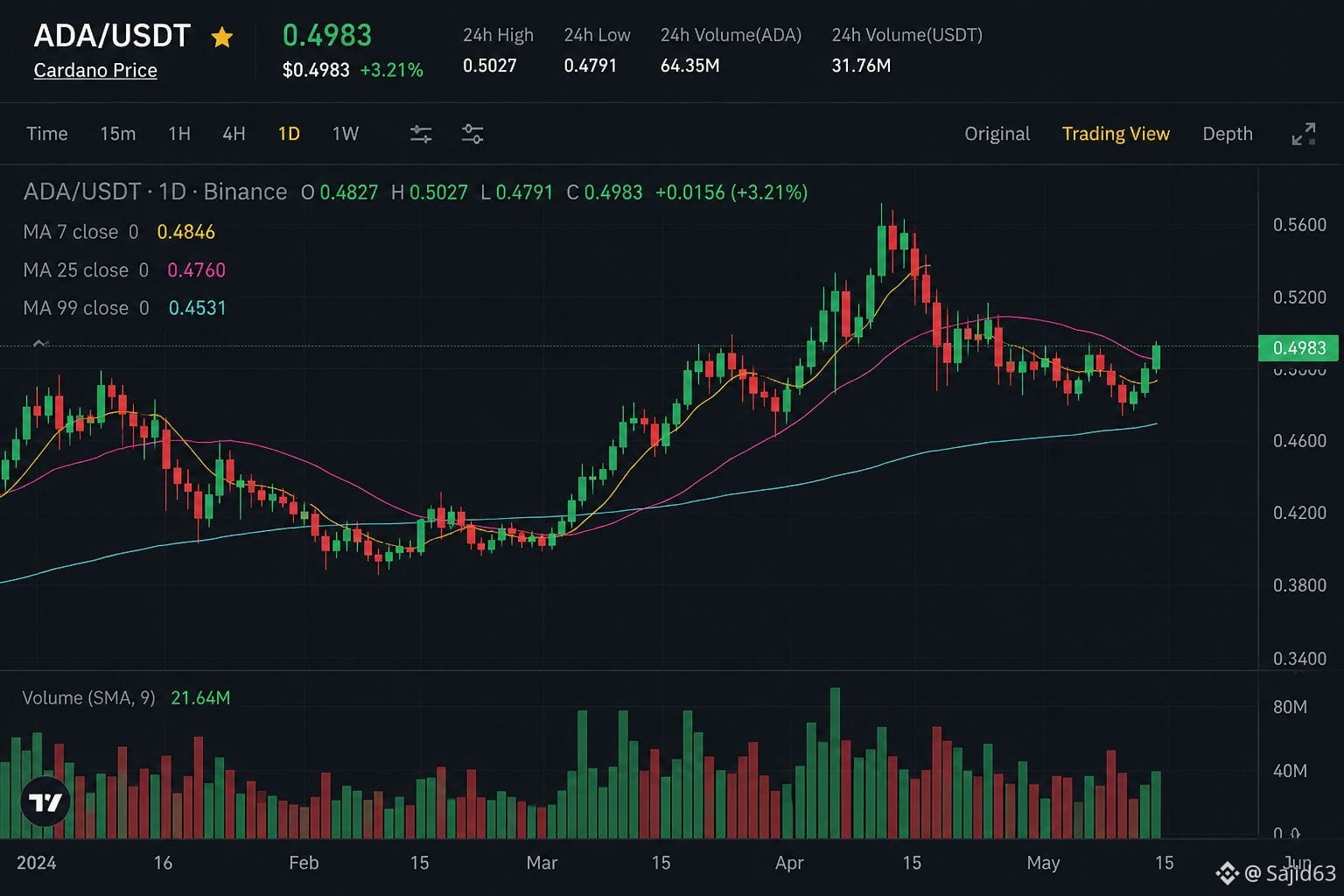The height and width of the screenshot is (896, 1344).
Task: Select the MA 25 close indicator legend
Action: click(86, 270)
